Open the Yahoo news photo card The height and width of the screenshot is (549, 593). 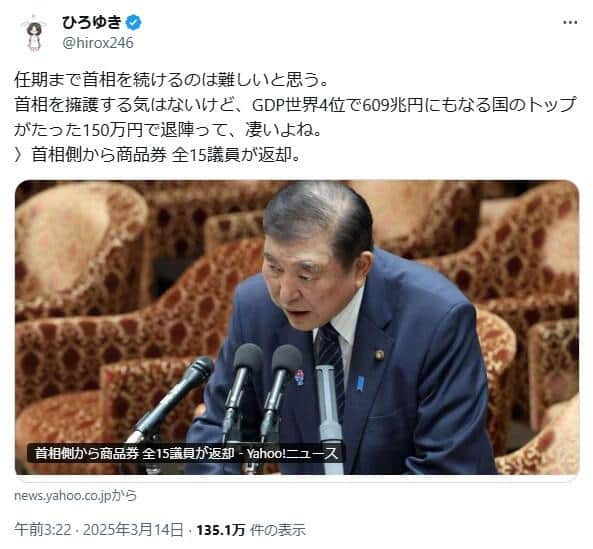click(x=297, y=327)
